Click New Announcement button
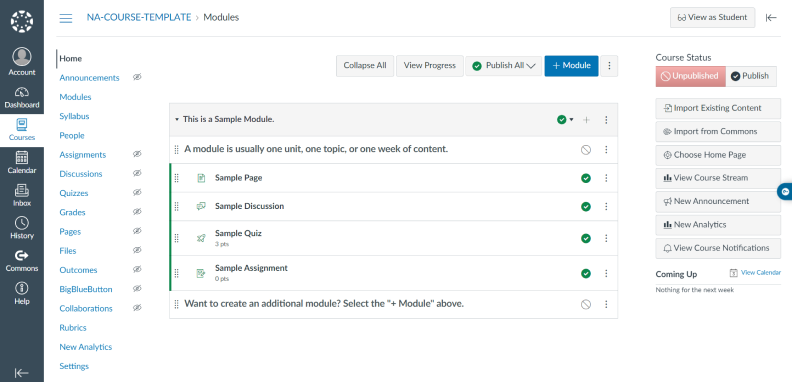Viewport: 792px width, 382px height. [x=718, y=201]
